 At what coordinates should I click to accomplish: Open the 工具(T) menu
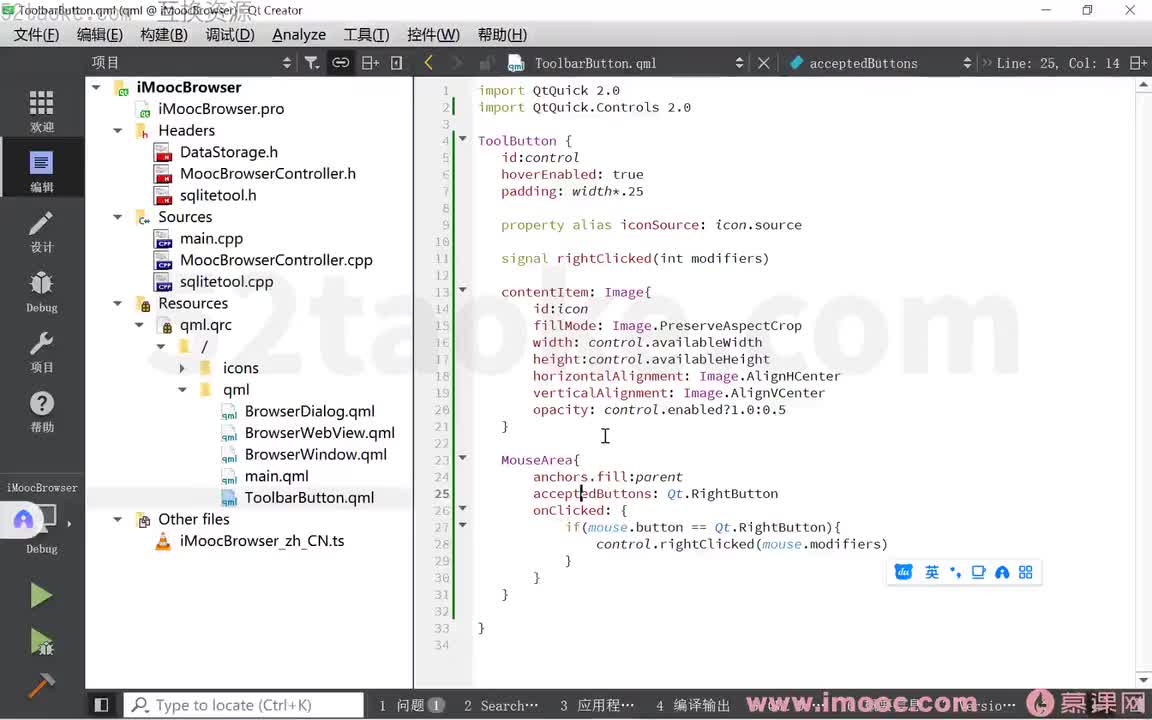pos(367,35)
